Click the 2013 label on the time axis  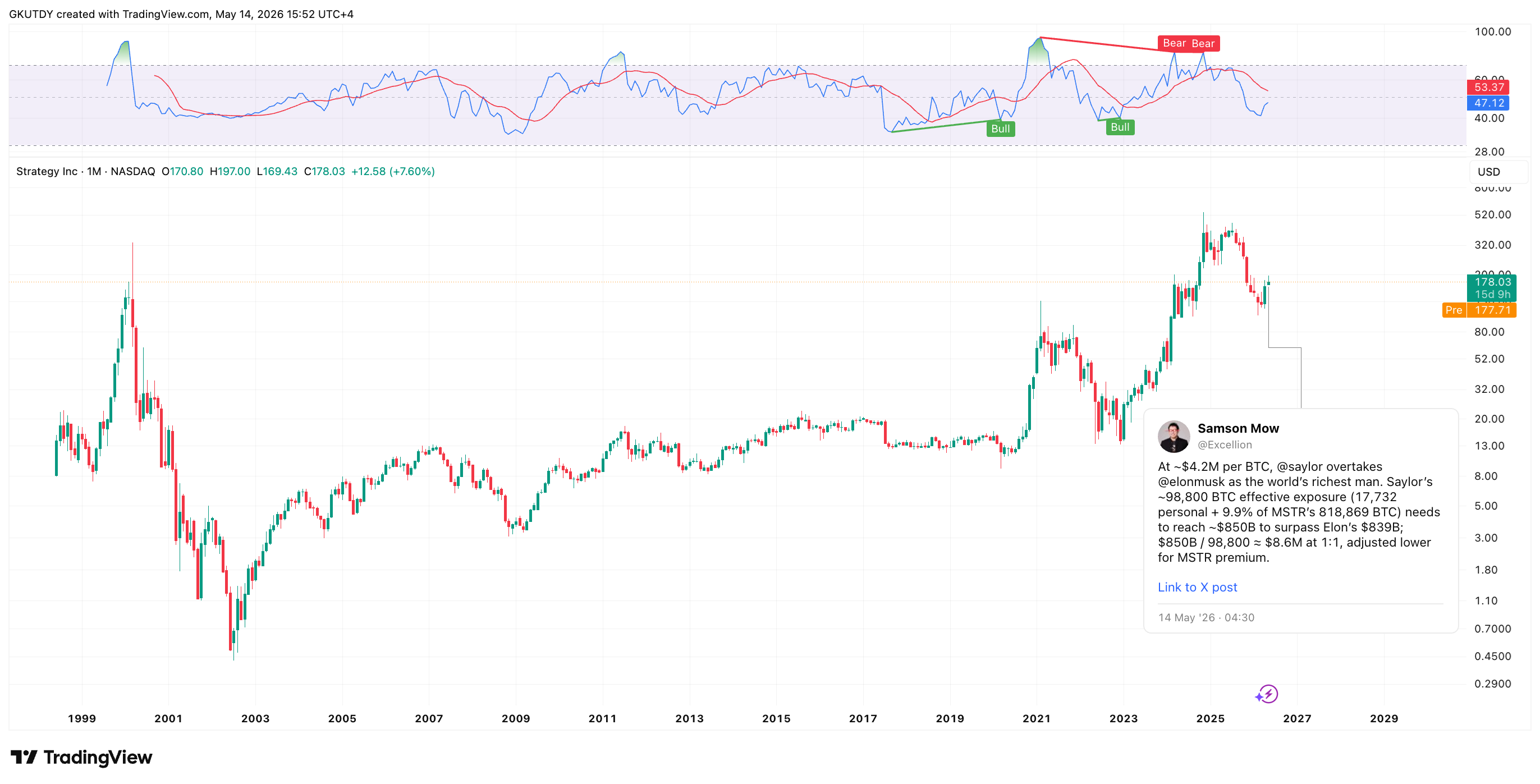click(689, 718)
